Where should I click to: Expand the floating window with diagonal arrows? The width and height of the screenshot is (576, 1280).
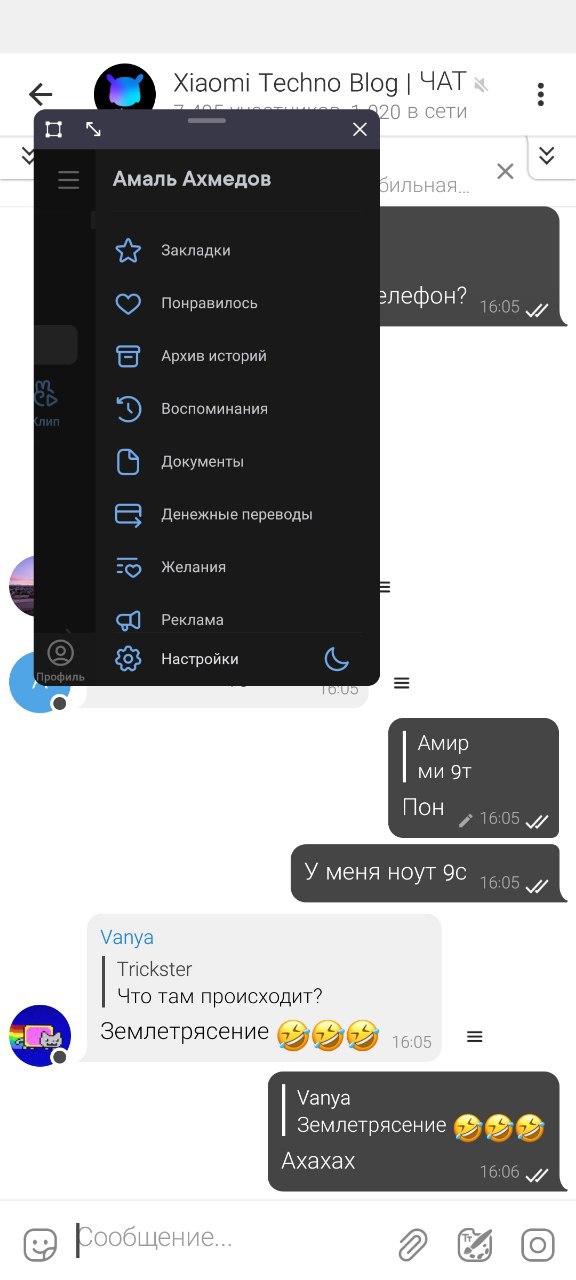point(93,129)
